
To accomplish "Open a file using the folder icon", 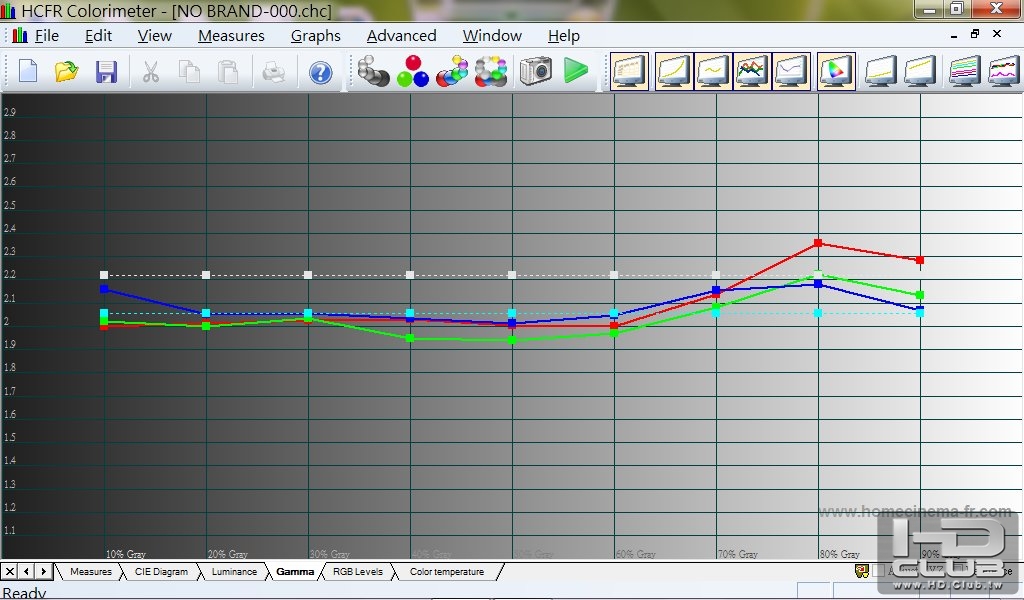I will (x=67, y=71).
